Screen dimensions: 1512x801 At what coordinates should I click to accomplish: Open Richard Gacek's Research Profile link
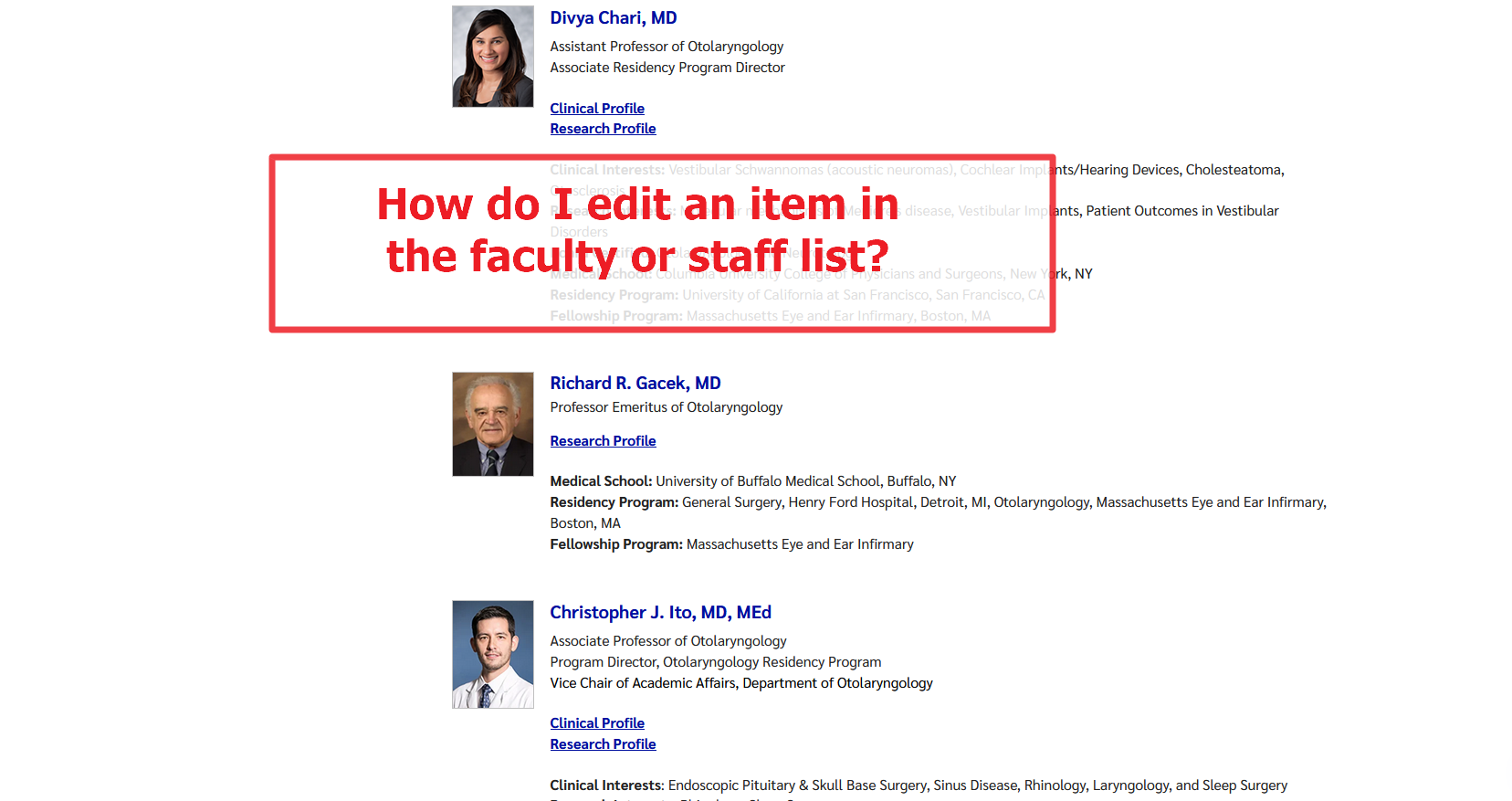603,441
